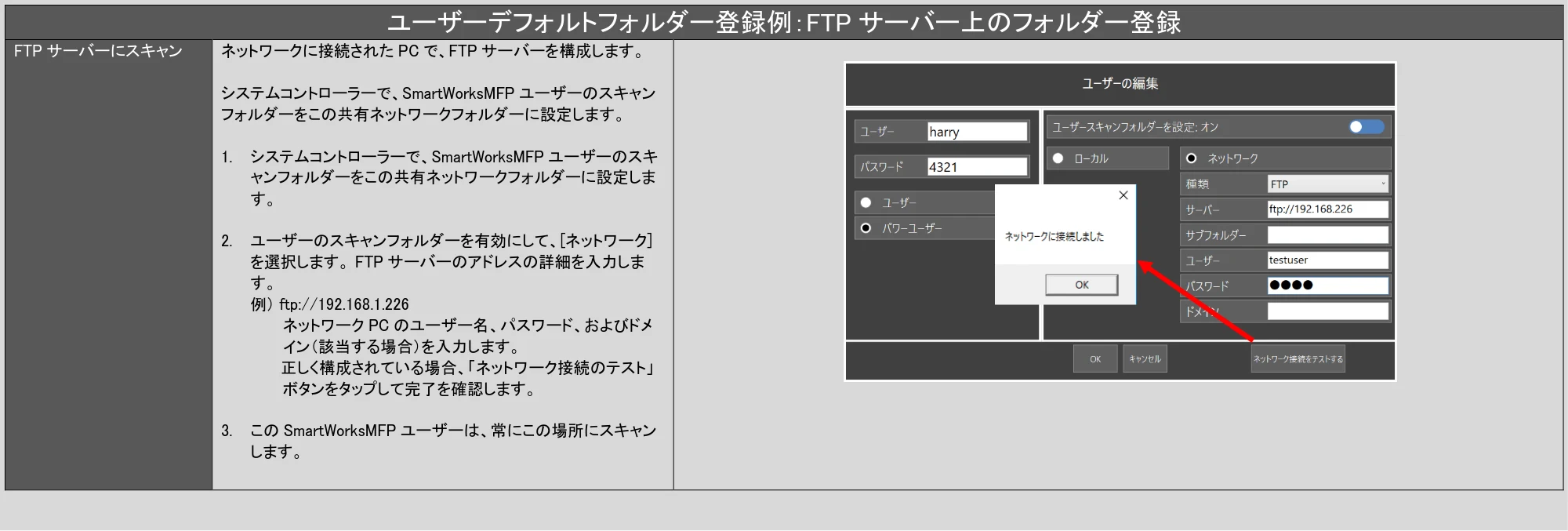The width and height of the screenshot is (1568, 531).
Task: Click the キャンセル button
Action: [1145, 359]
